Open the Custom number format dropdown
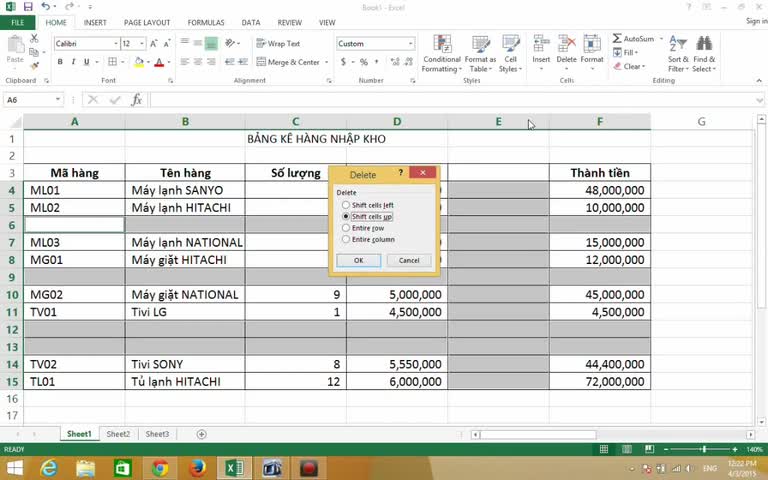 410,44
